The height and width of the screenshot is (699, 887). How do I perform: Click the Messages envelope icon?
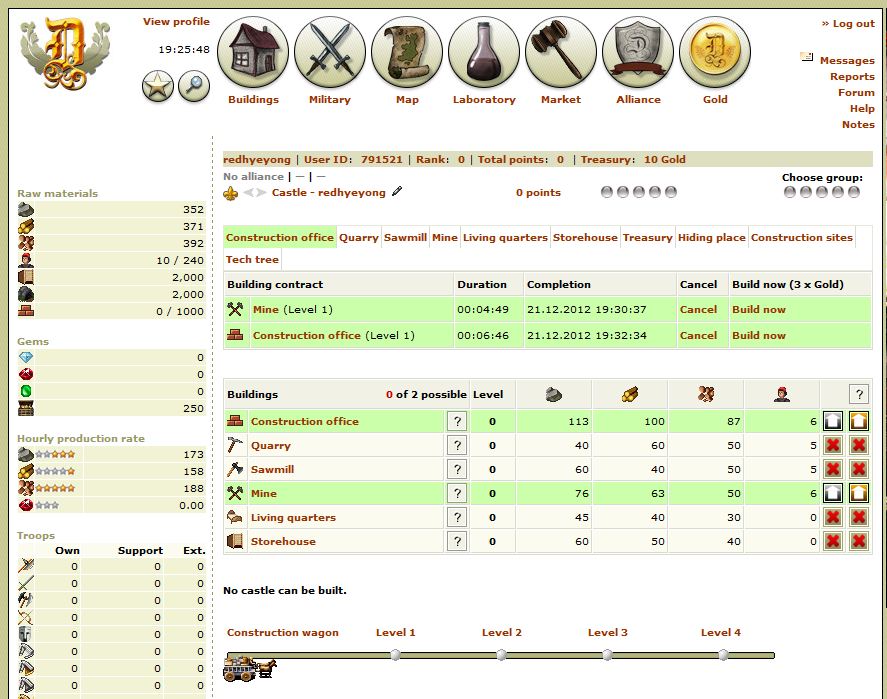[x=807, y=57]
